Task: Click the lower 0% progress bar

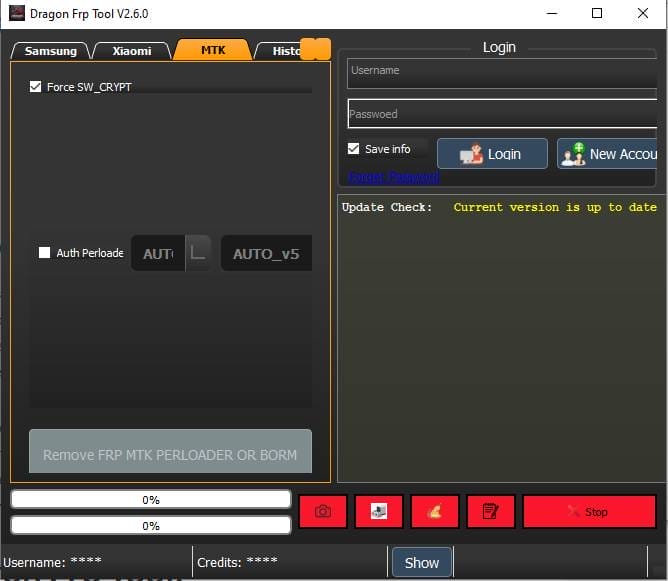Action: click(x=151, y=526)
